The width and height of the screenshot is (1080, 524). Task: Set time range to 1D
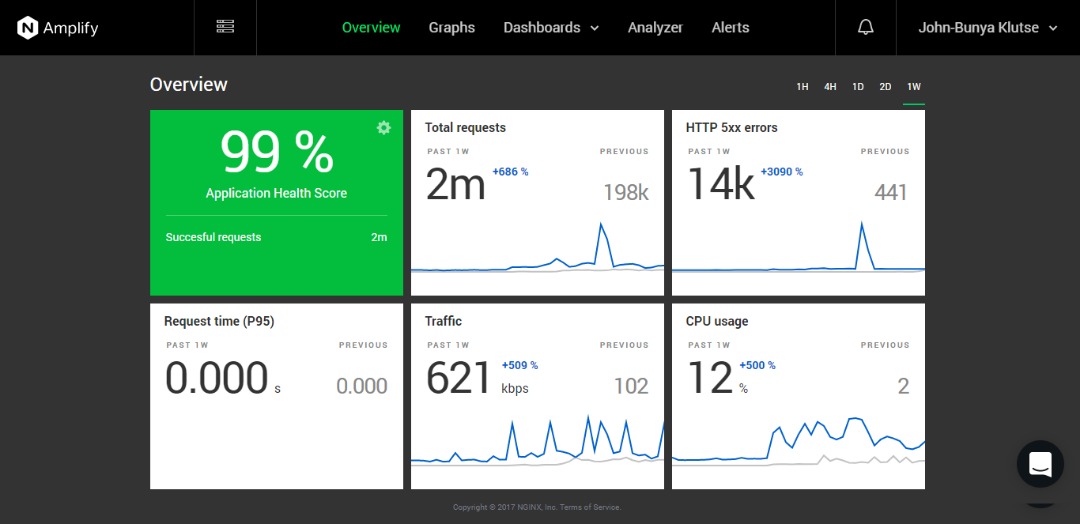(x=858, y=87)
